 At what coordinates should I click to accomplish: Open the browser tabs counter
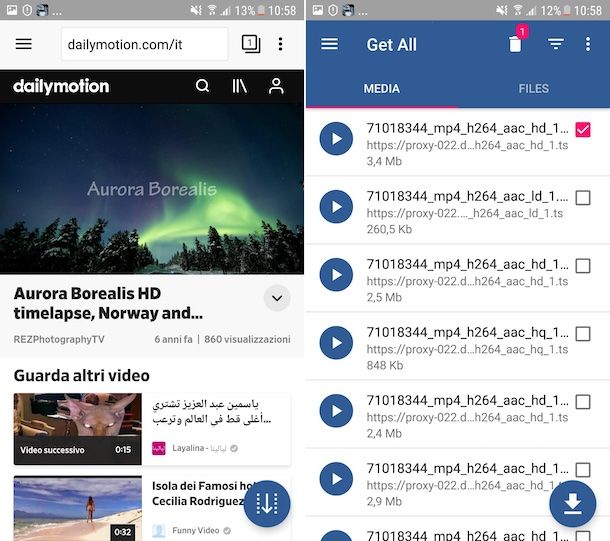251,44
